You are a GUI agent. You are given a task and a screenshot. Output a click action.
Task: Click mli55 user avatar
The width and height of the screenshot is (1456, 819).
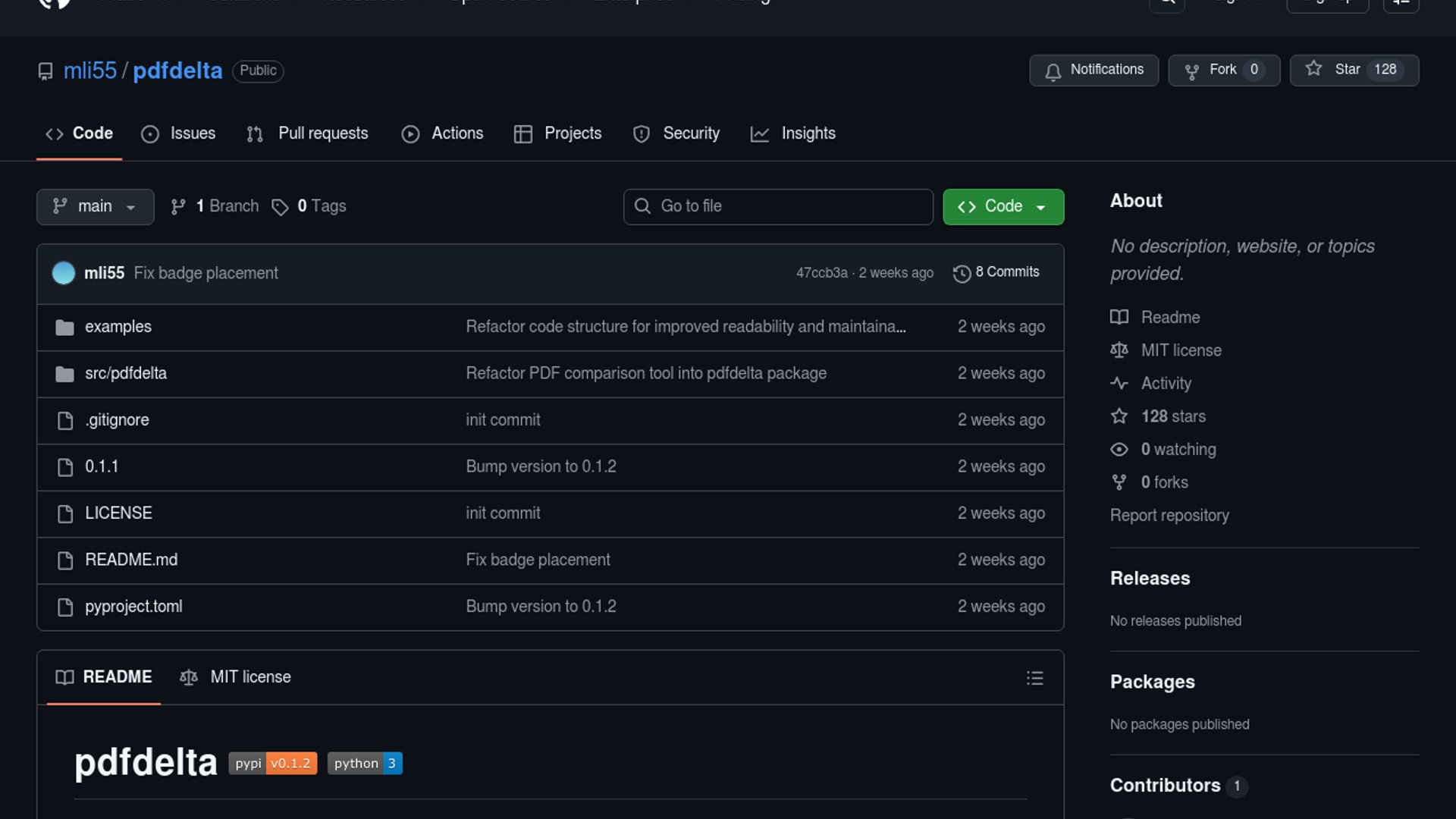[x=64, y=273]
